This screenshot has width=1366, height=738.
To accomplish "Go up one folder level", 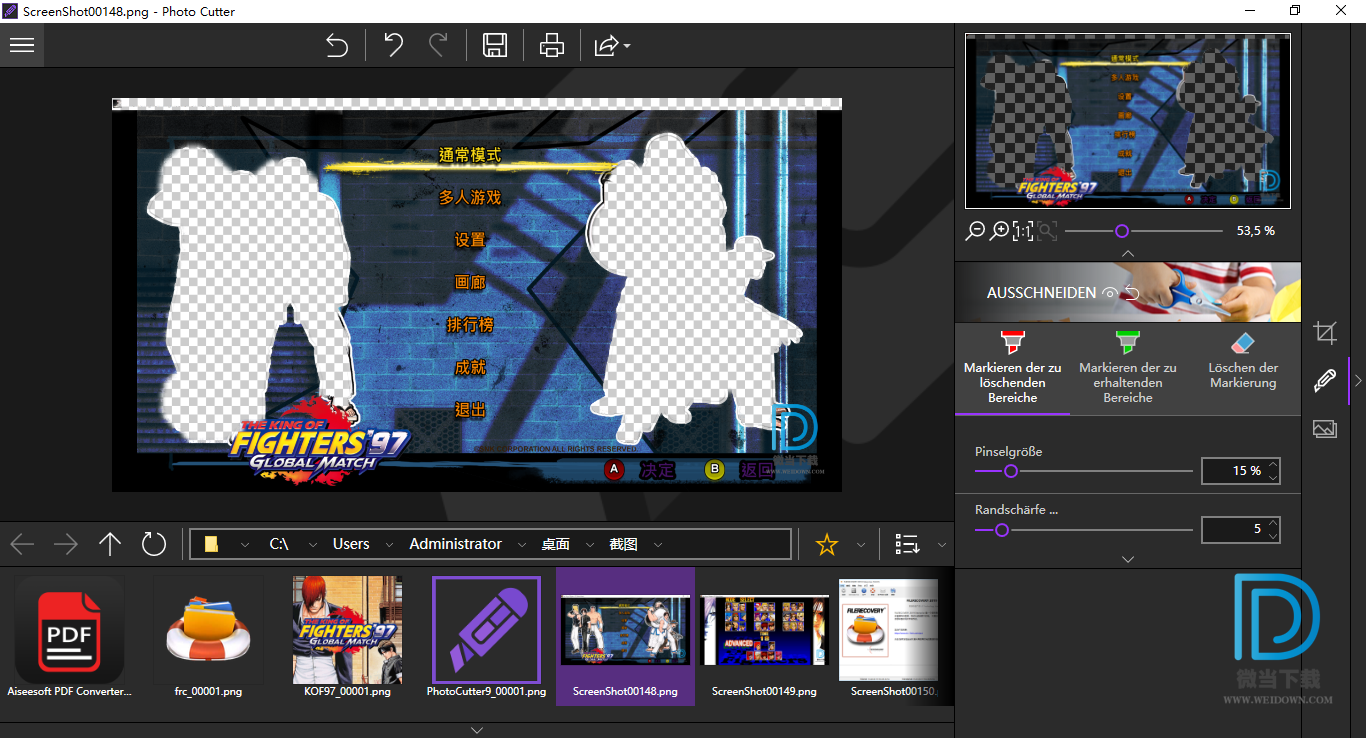I will point(110,544).
